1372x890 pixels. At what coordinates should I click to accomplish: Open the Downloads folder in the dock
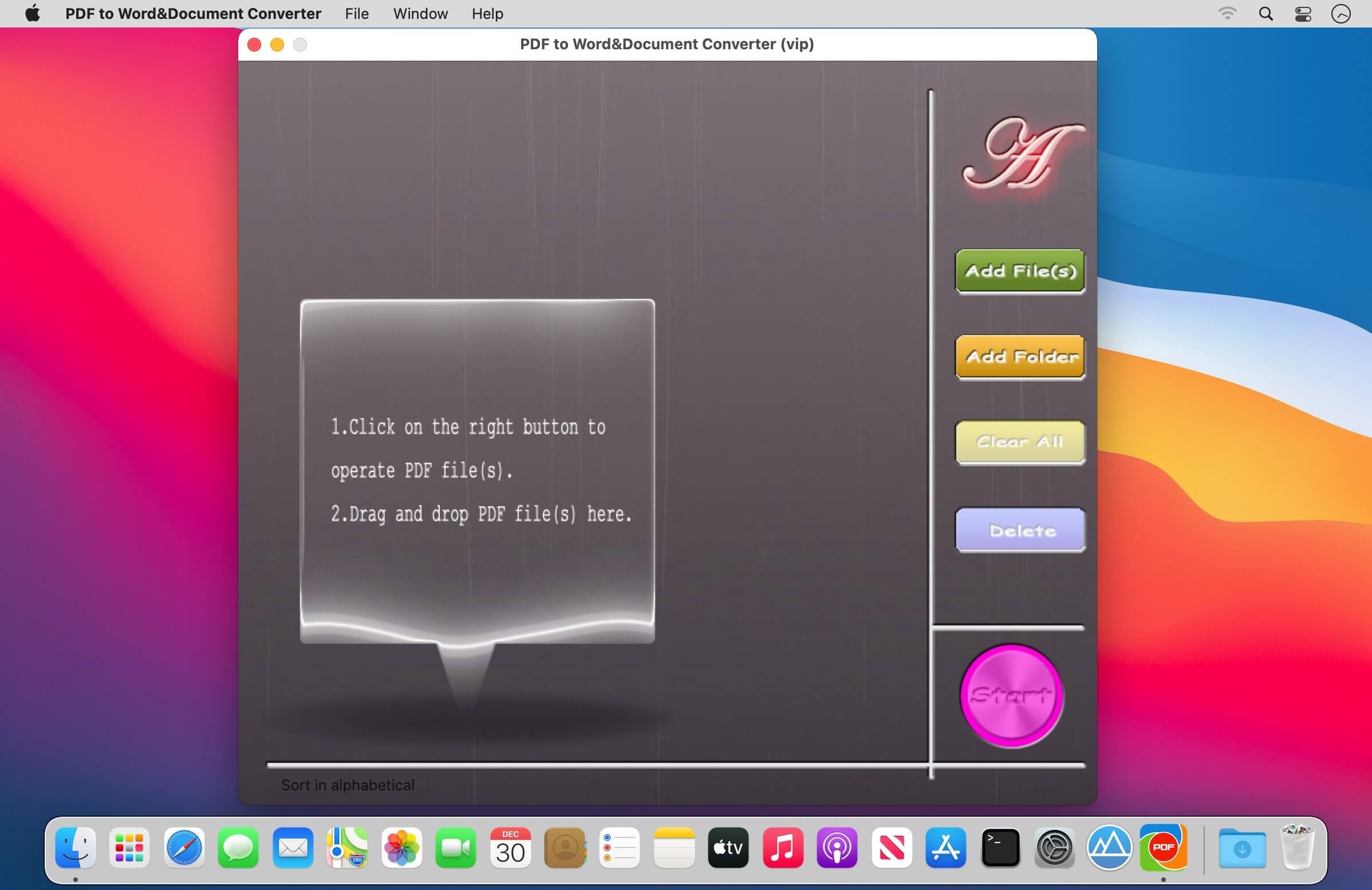pyautogui.click(x=1241, y=848)
